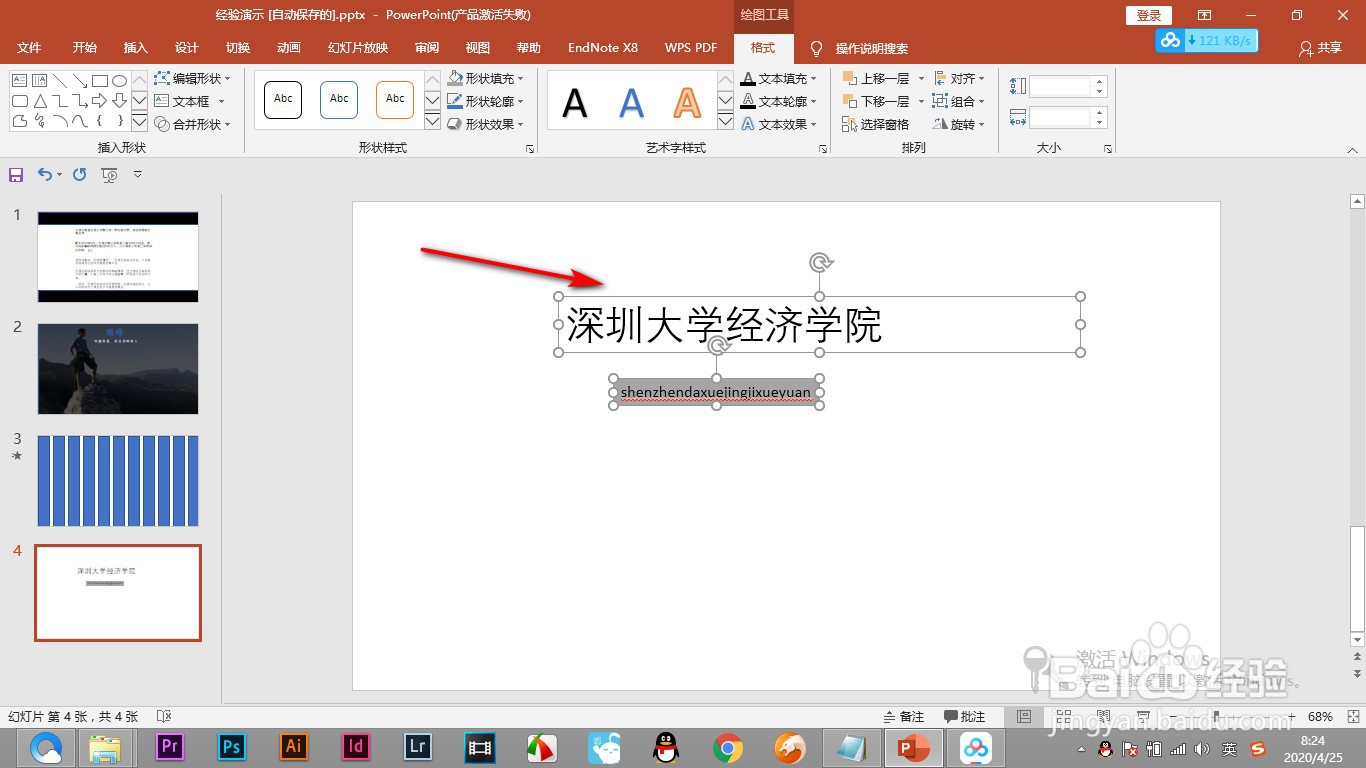
Task: Open 组合 group button
Action: [x=959, y=101]
